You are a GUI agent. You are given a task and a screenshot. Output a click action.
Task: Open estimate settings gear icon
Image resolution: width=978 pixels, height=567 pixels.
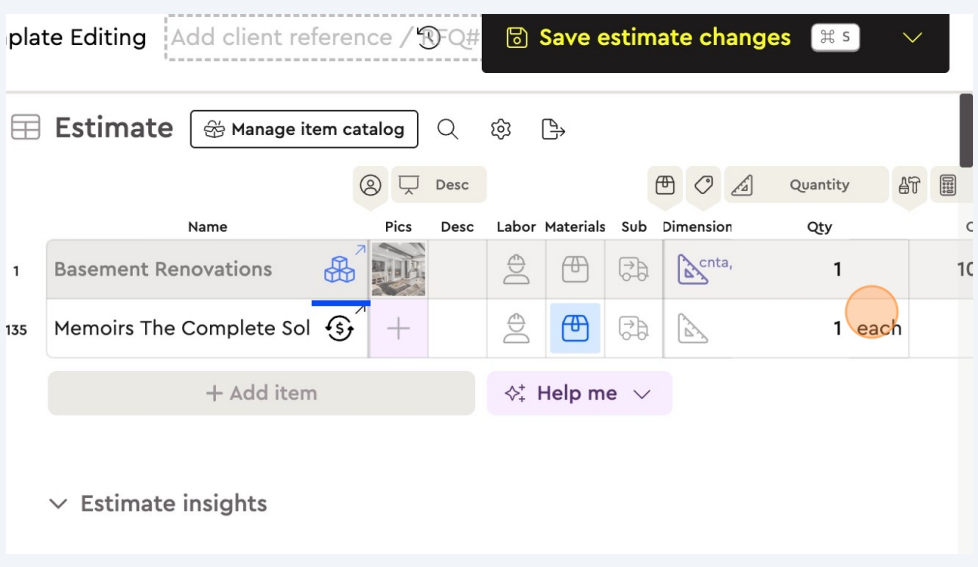[501, 129]
